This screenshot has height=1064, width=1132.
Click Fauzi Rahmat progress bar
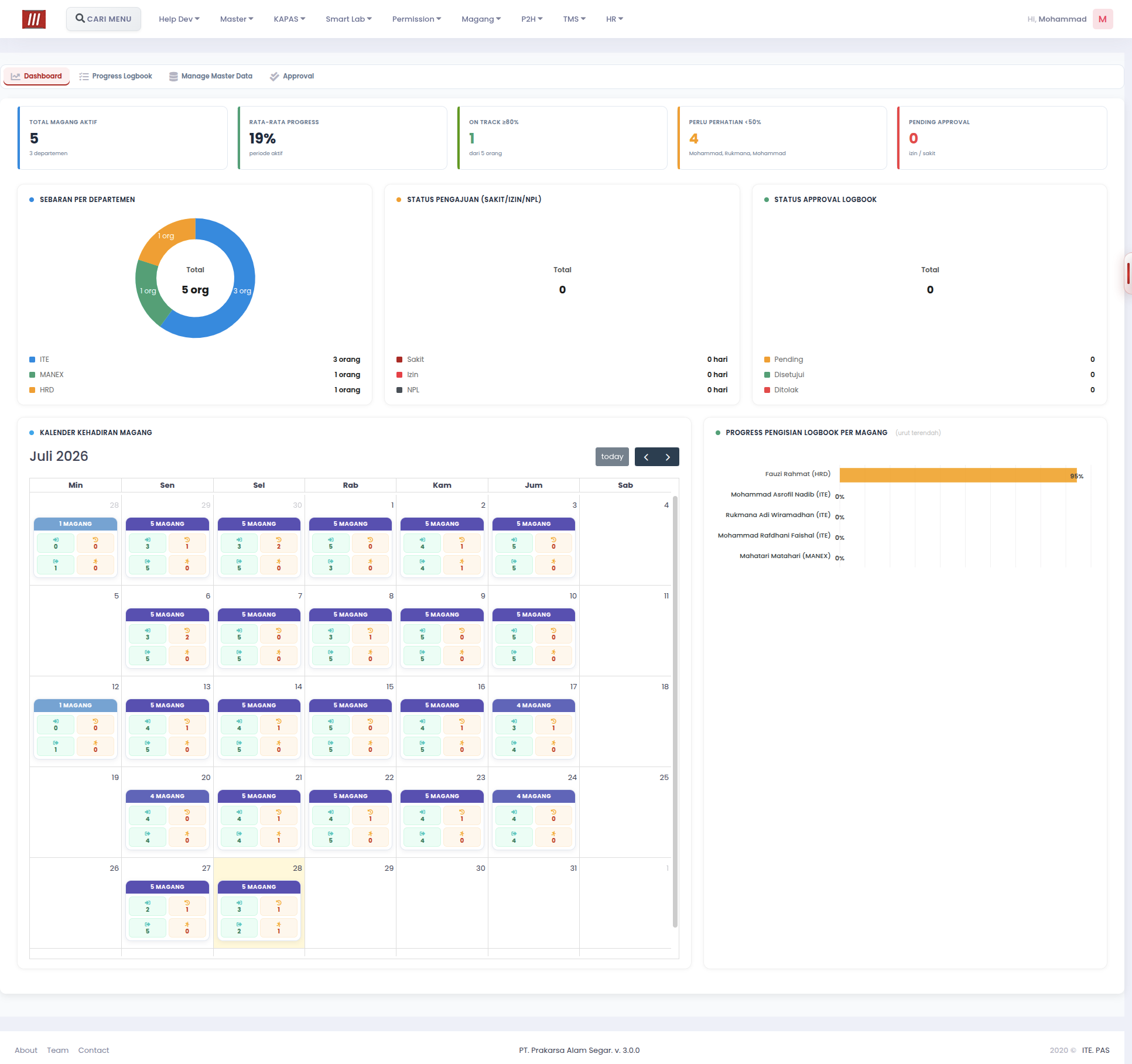pyautogui.click(x=958, y=475)
